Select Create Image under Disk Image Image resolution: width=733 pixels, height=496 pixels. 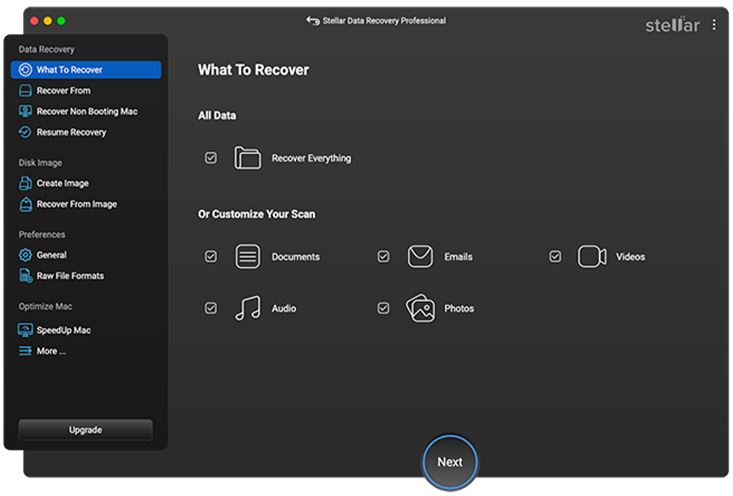[62, 184]
